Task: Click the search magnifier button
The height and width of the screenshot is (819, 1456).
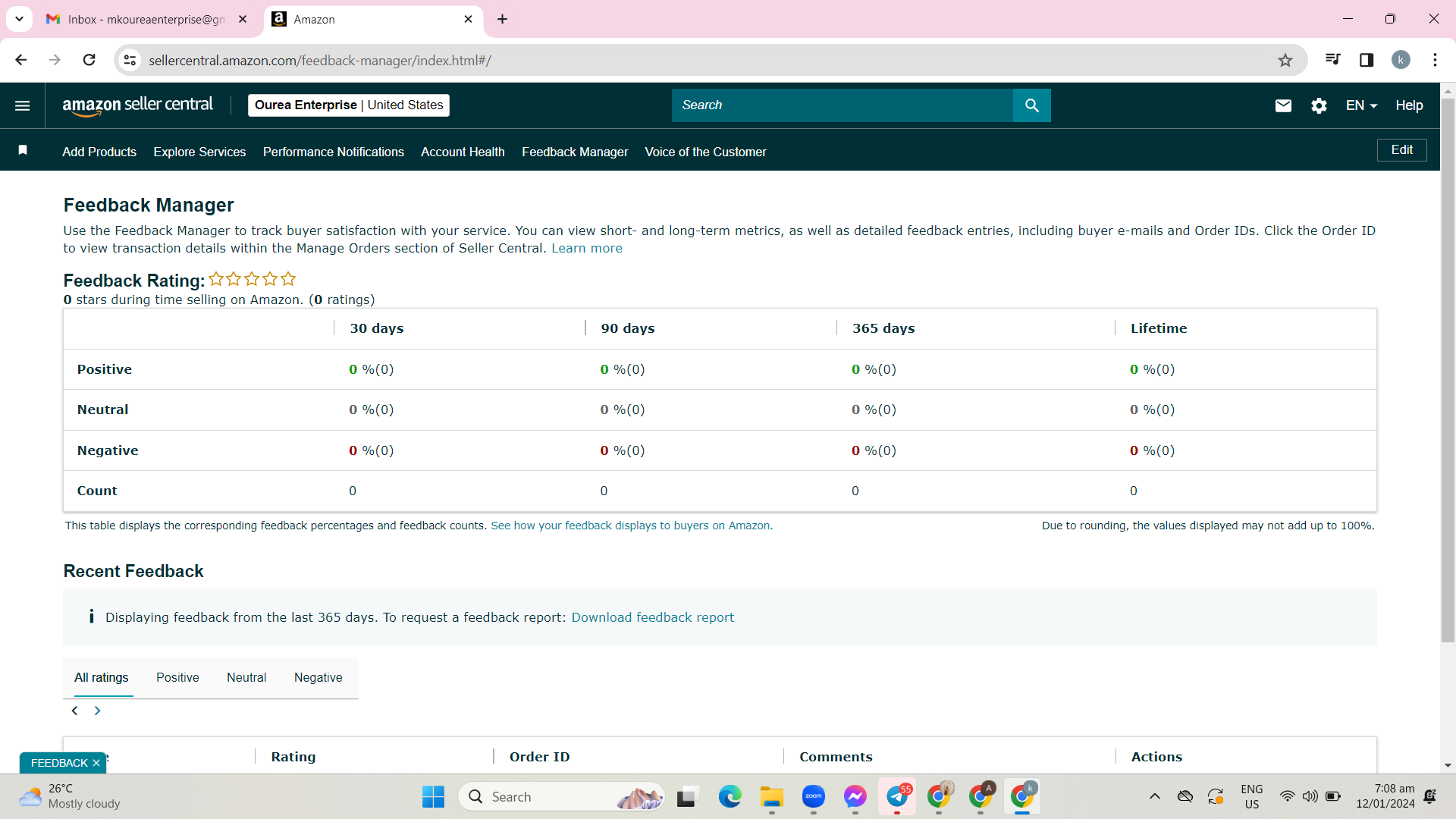Action: (x=1031, y=105)
